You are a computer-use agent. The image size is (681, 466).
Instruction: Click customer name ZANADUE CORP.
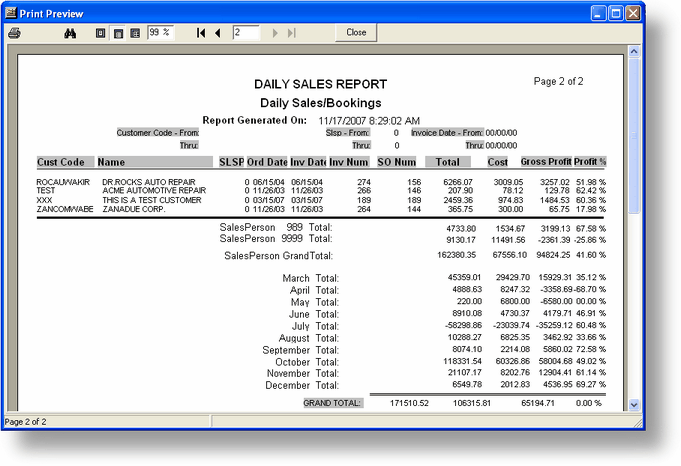click(x=134, y=209)
